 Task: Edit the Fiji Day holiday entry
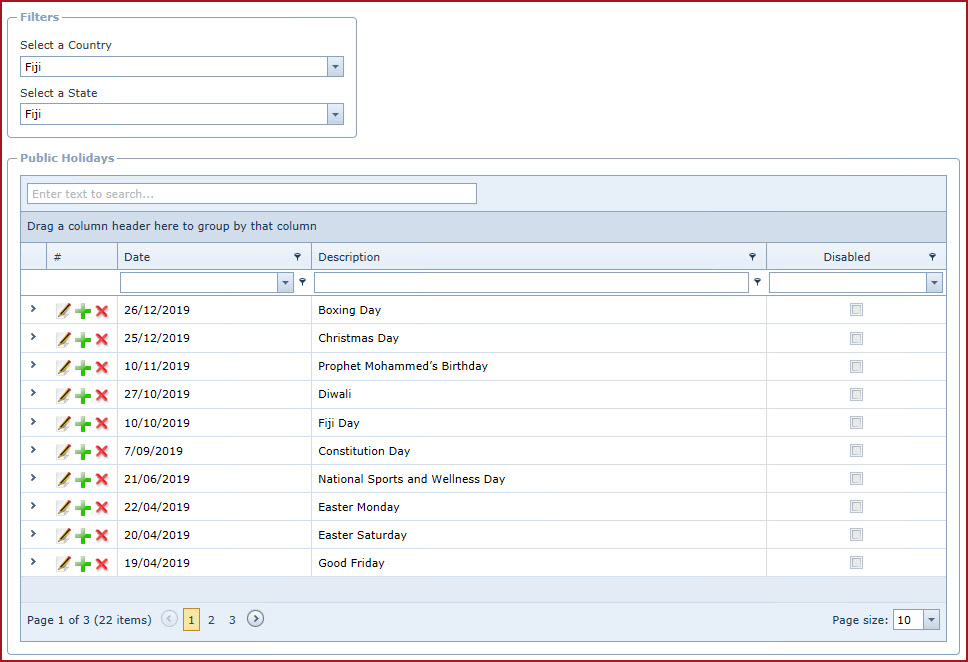pos(64,423)
